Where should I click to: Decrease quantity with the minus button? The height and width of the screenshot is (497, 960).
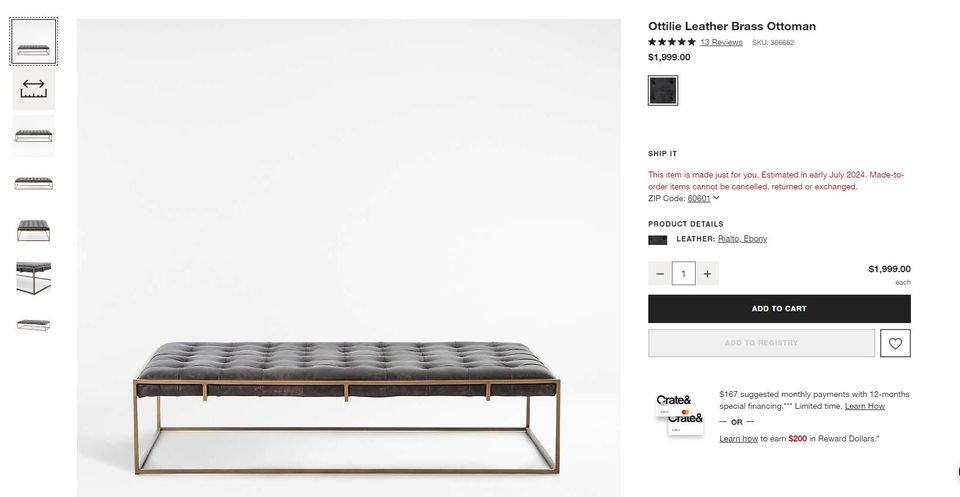point(659,274)
